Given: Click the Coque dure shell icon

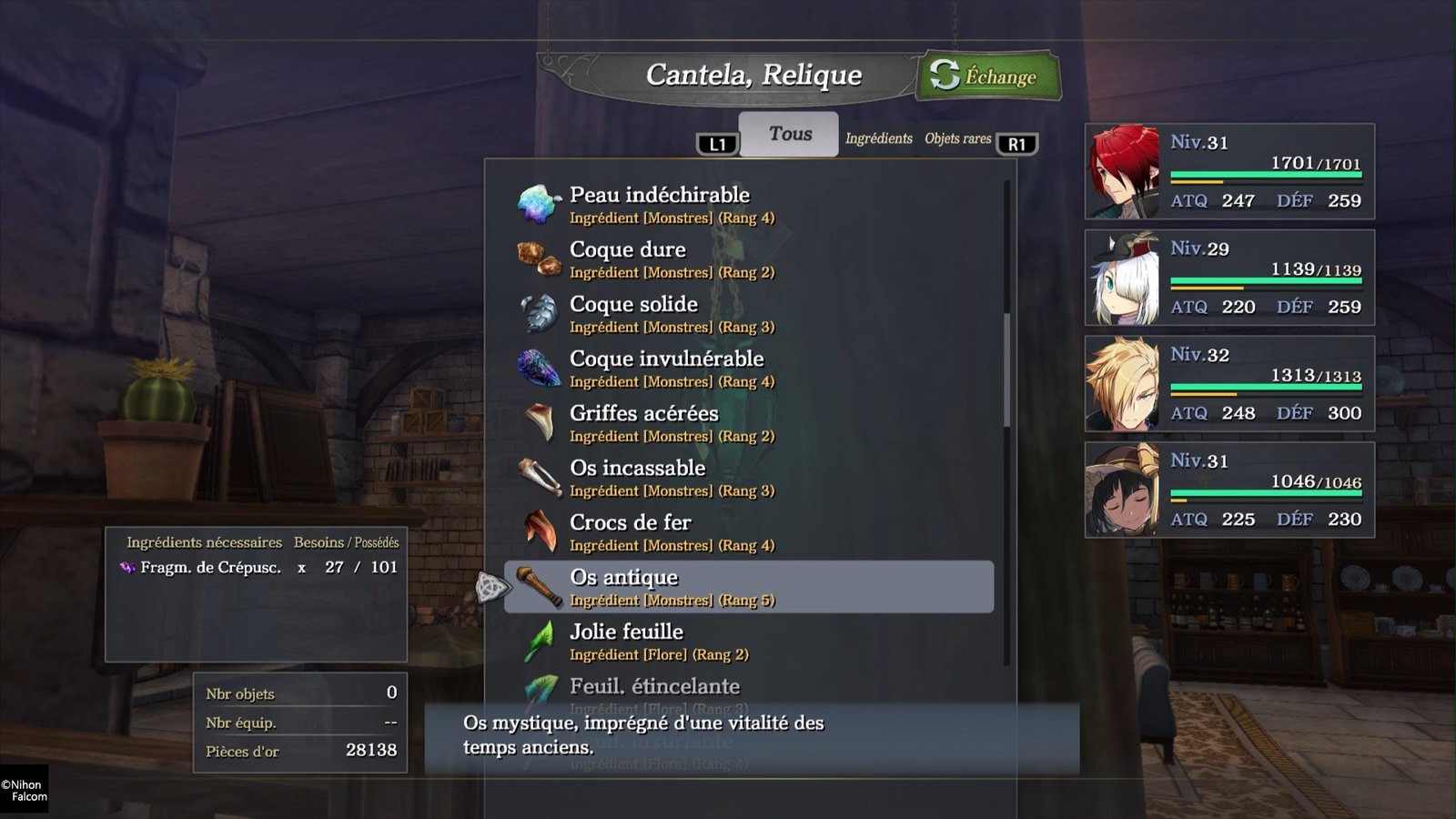Looking at the screenshot, I should [x=539, y=258].
